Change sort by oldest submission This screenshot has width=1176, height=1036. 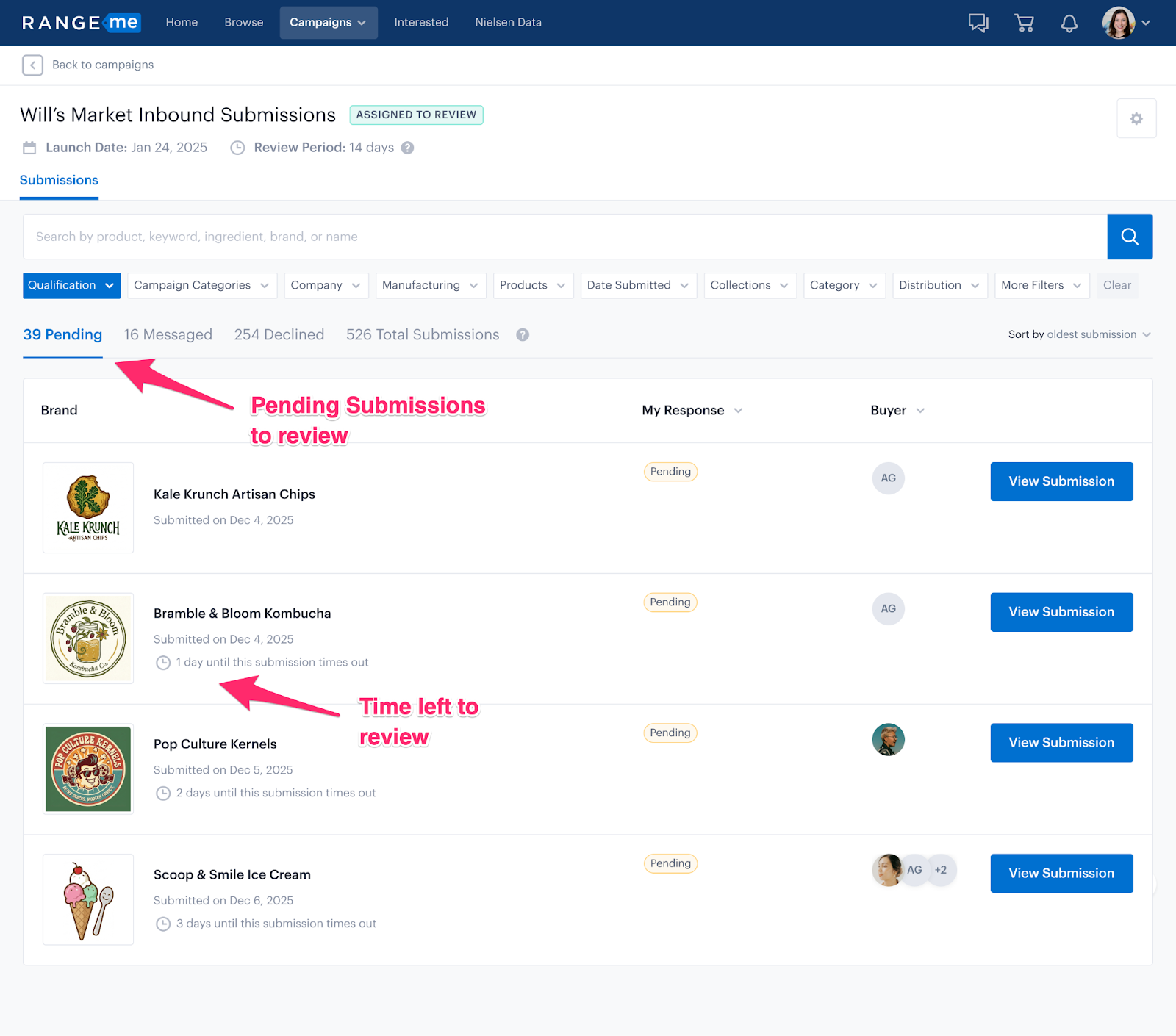tap(1078, 334)
